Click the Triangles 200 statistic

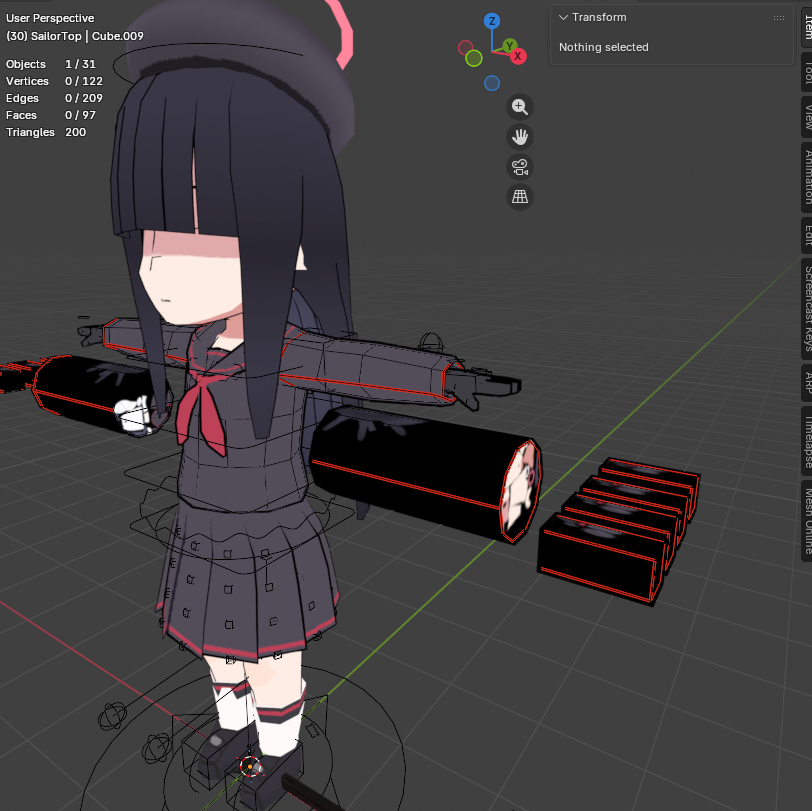point(46,133)
